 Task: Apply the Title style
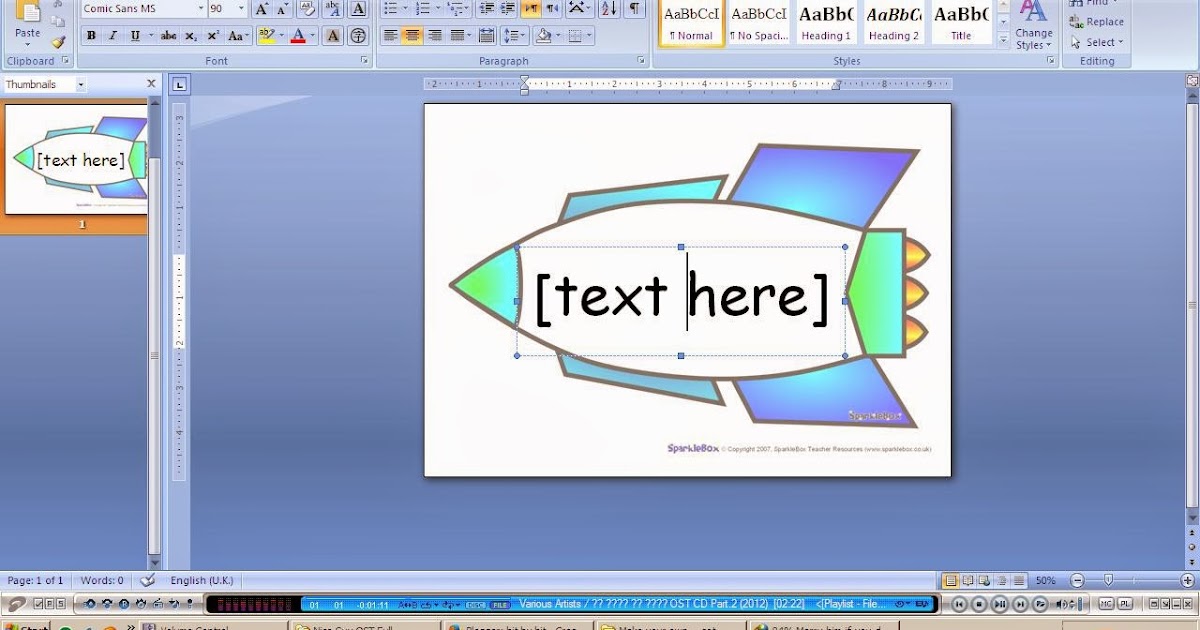pyautogui.click(x=961, y=23)
